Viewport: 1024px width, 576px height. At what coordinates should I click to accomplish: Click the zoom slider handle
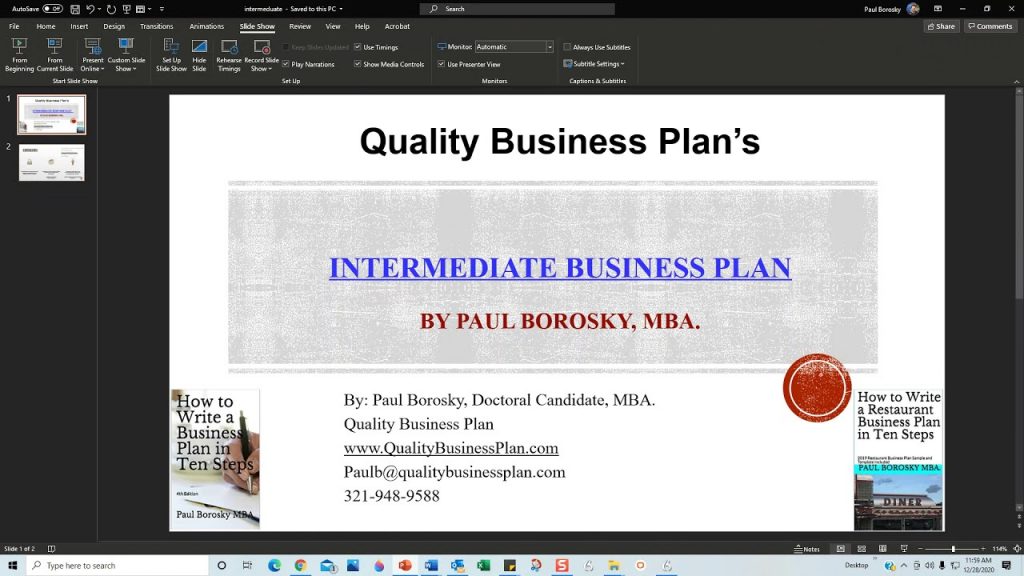point(953,549)
